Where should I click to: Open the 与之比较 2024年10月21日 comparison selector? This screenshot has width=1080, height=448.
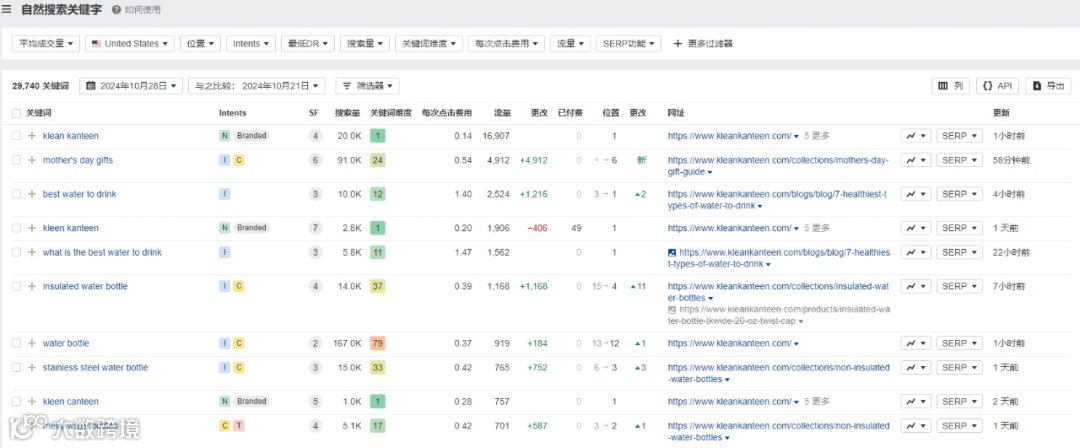coord(256,86)
